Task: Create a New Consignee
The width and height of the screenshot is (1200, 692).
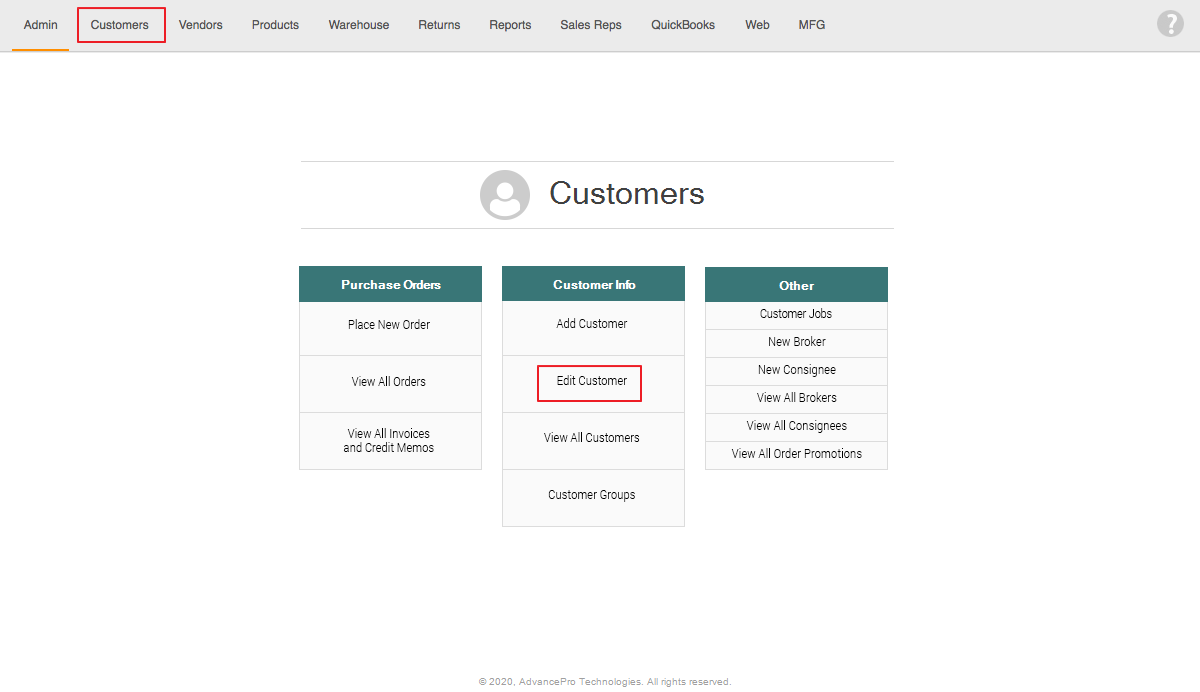Action: [796, 370]
